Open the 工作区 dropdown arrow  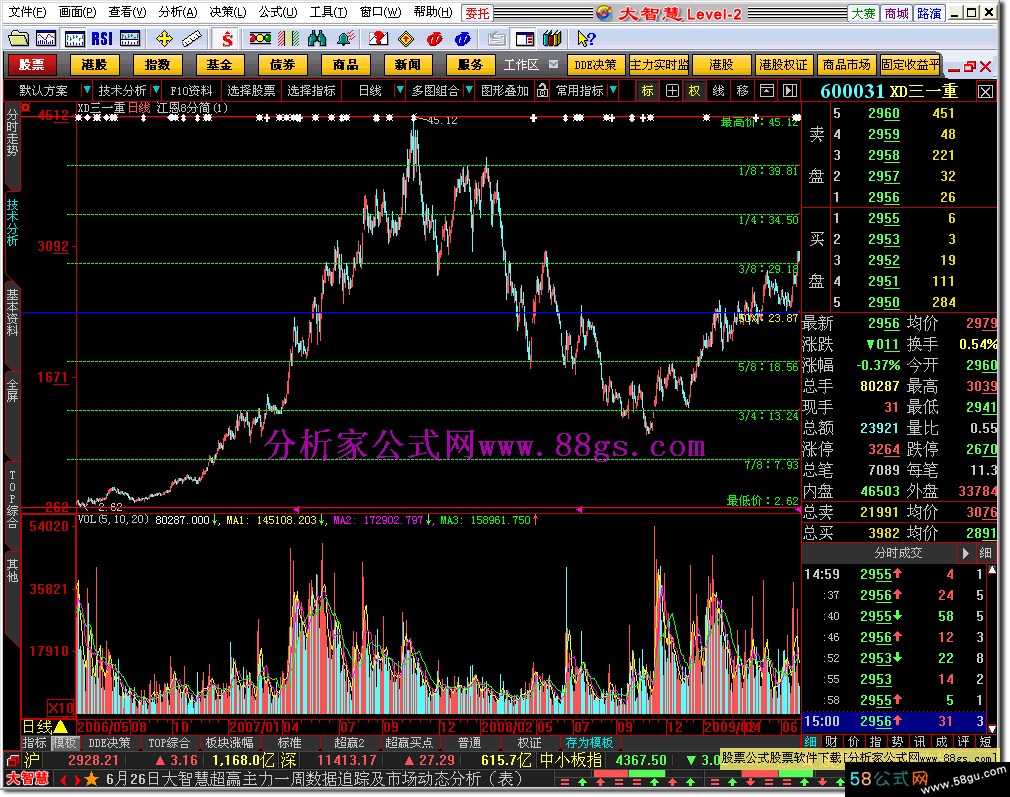[x=553, y=64]
